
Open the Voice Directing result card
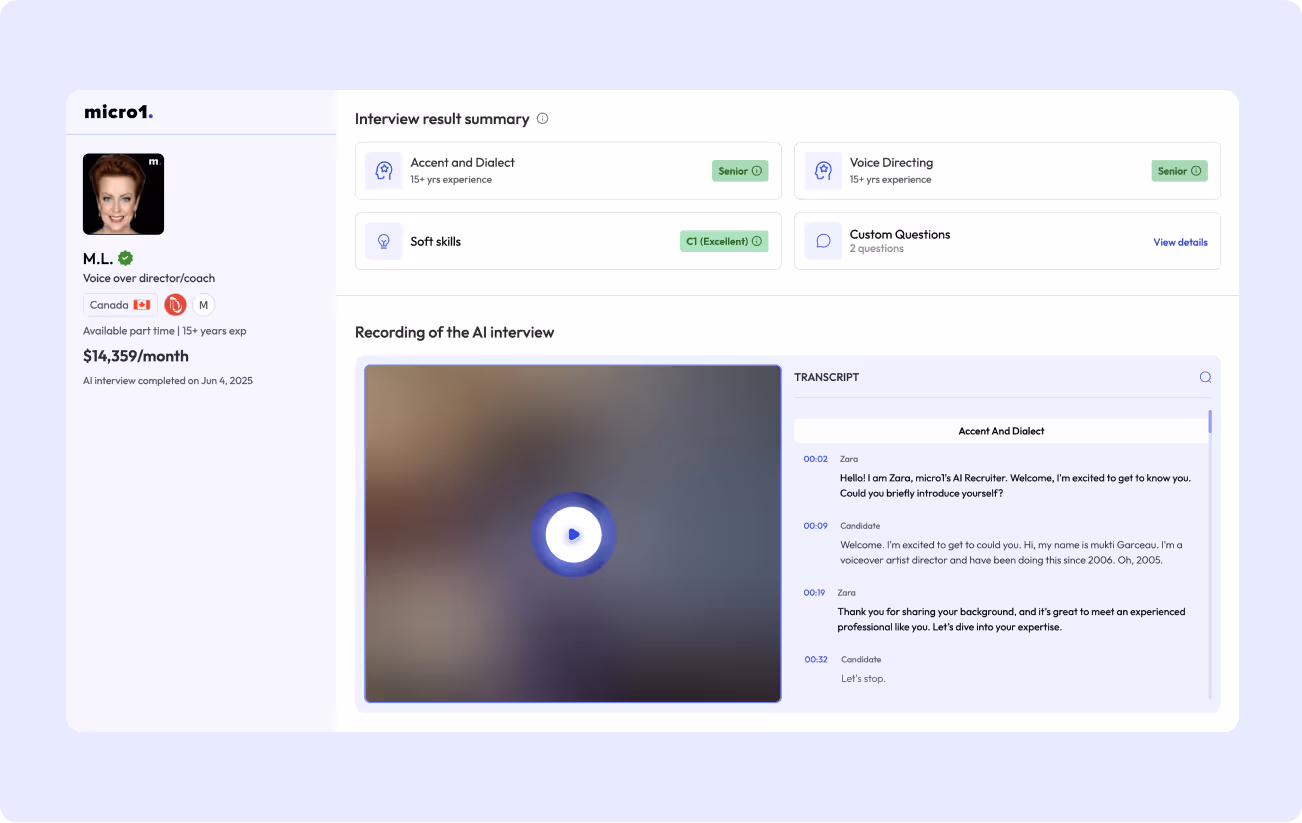pyautogui.click(x=1007, y=170)
